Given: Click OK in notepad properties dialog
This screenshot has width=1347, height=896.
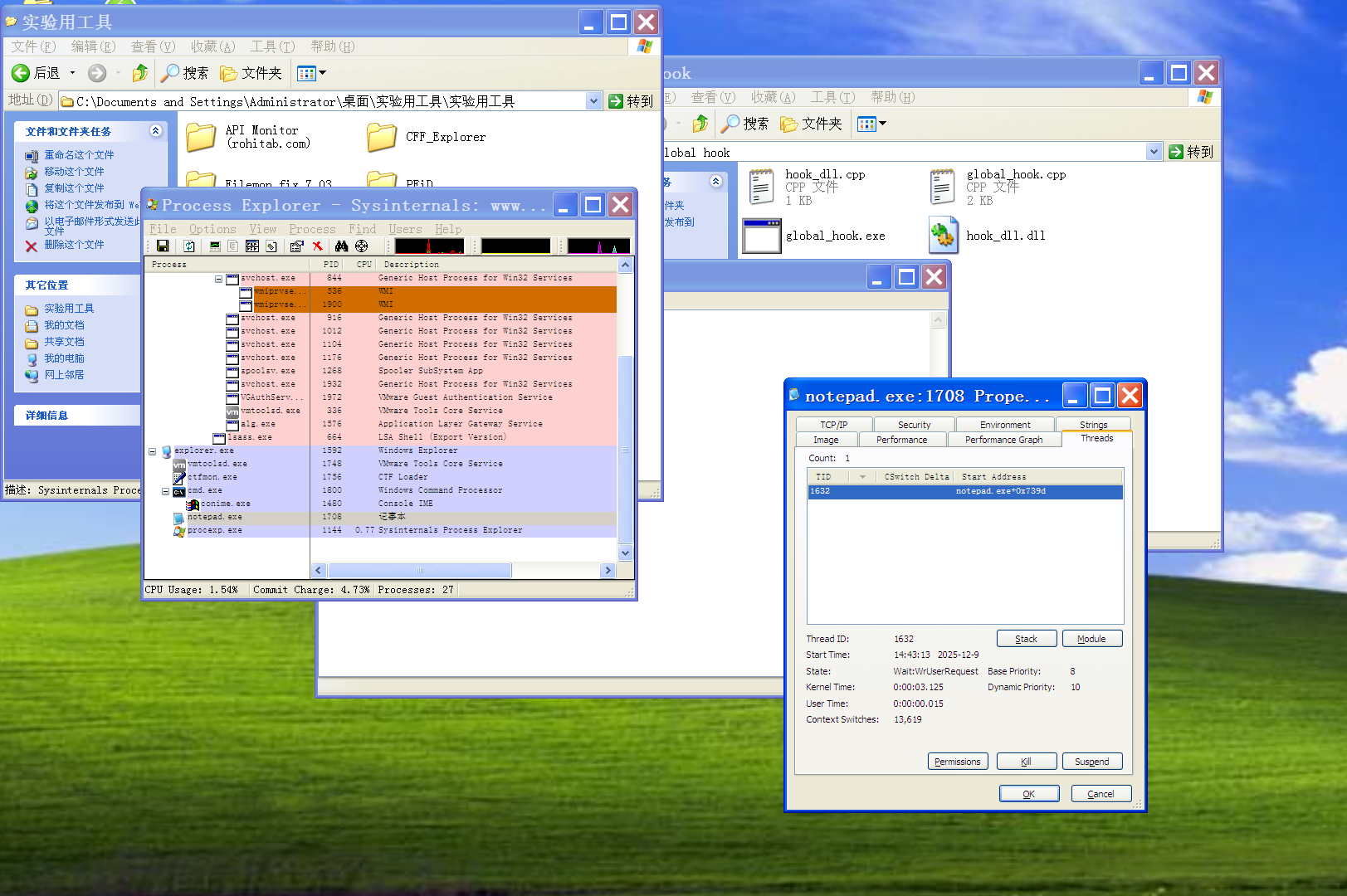Looking at the screenshot, I should [x=1029, y=794].
